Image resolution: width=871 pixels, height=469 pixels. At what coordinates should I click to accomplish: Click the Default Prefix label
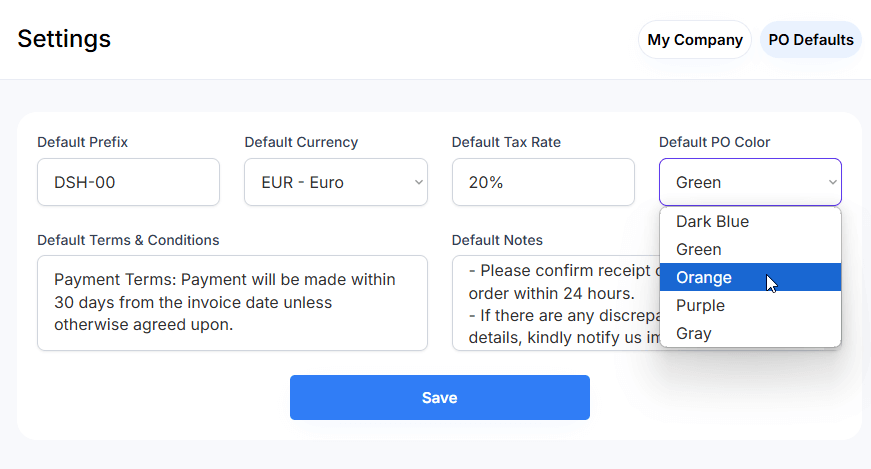tap(82, 142)
